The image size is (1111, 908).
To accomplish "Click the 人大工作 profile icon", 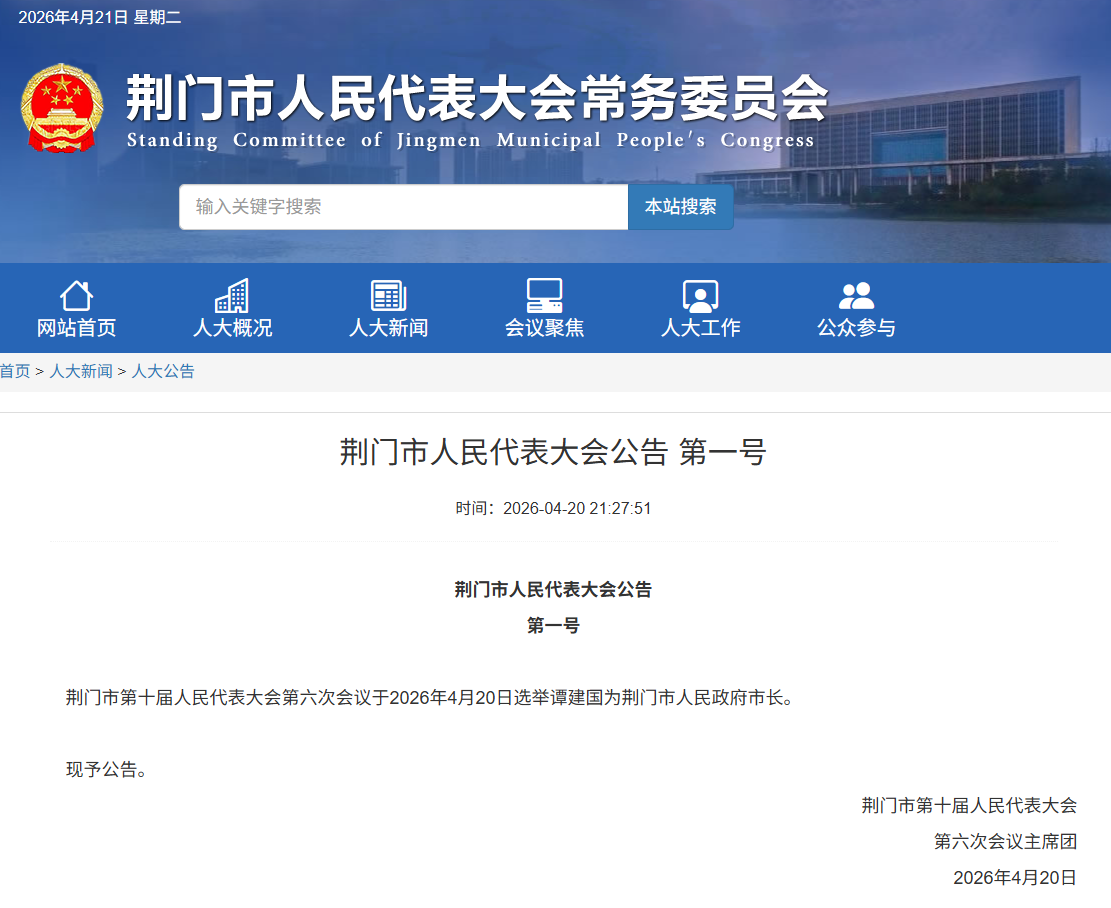I will (700, 294).
